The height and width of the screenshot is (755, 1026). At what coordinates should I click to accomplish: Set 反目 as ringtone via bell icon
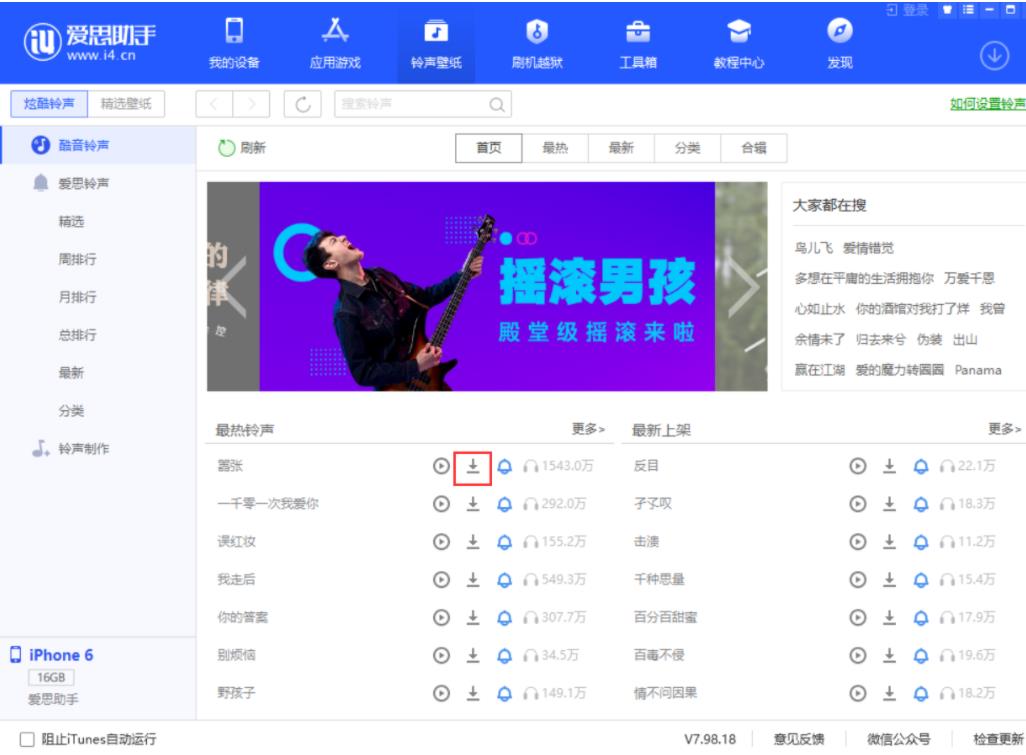pyautogui.click(x=920, y=466)
